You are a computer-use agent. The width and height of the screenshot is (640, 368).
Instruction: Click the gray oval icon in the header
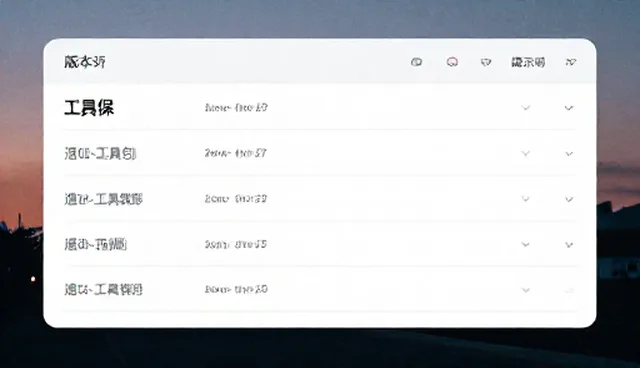[416, 62]
